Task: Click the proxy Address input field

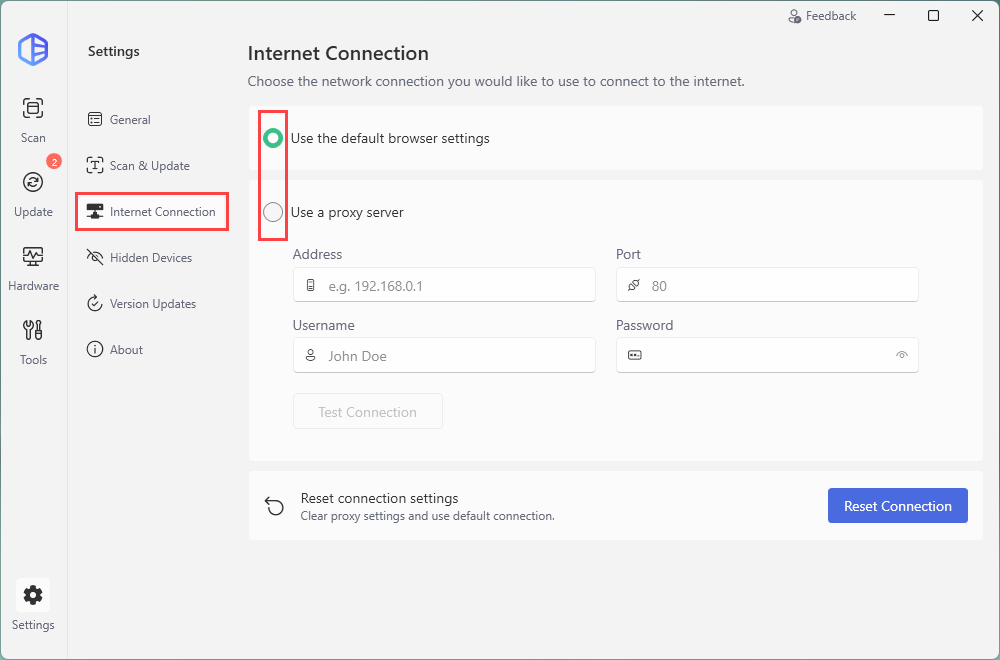Action: pos(455,285)
